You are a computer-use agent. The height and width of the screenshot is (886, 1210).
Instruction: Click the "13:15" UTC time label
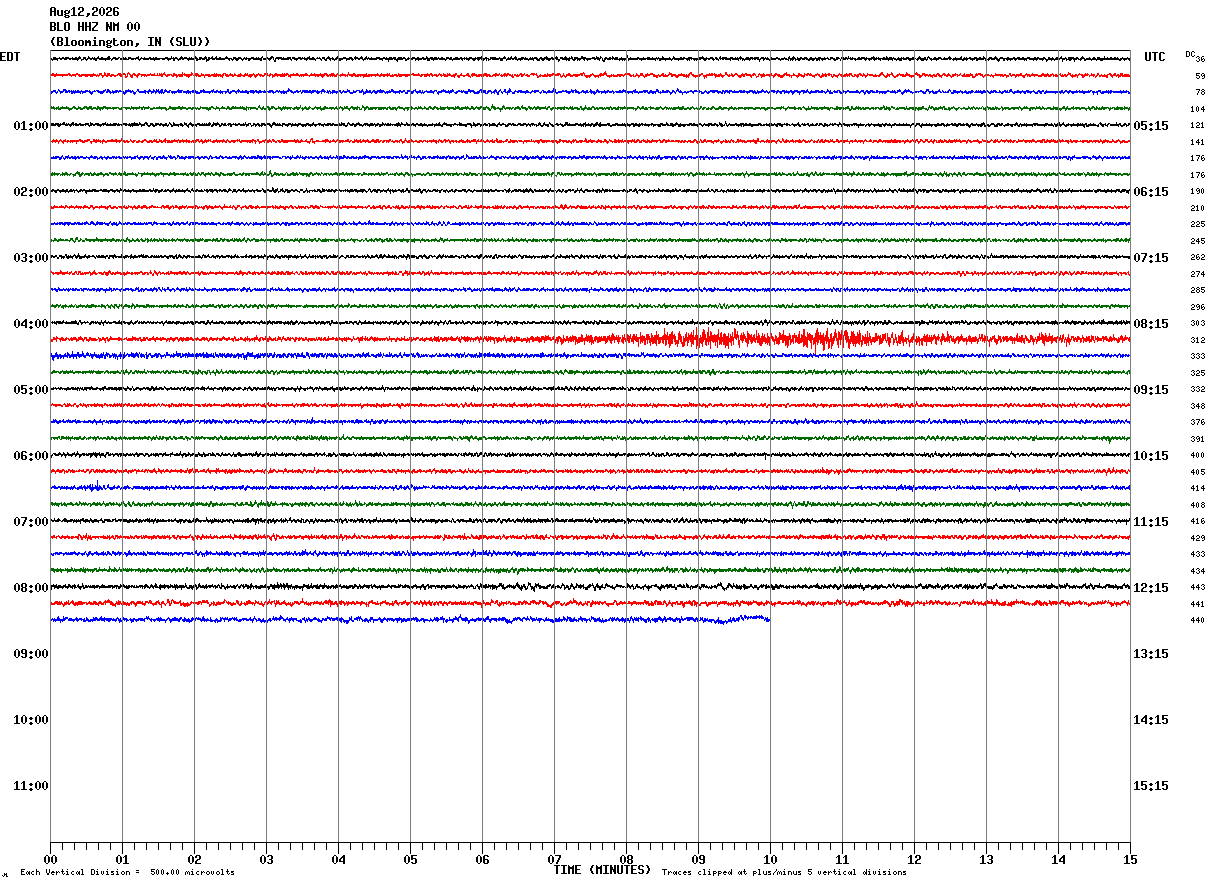tap(1151, 654)
